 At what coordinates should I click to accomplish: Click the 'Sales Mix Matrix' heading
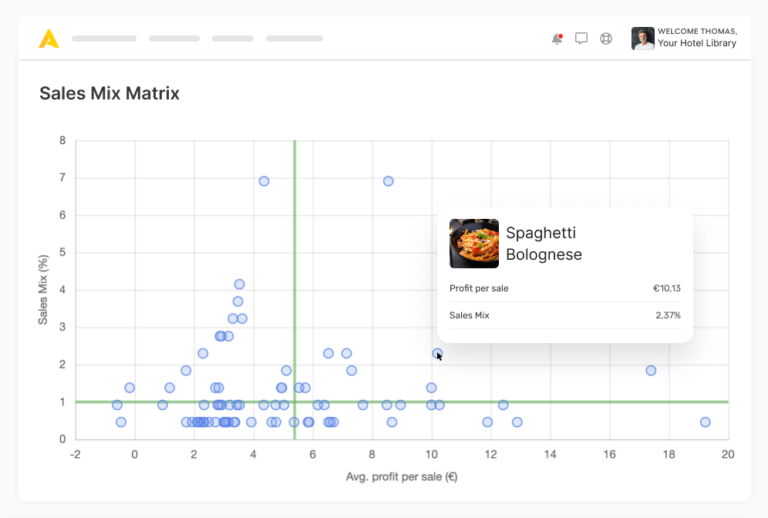[x=109, y=94]
